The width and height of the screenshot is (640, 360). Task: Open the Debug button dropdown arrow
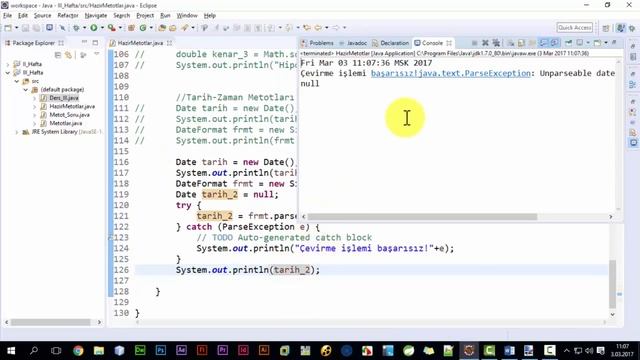84,28
